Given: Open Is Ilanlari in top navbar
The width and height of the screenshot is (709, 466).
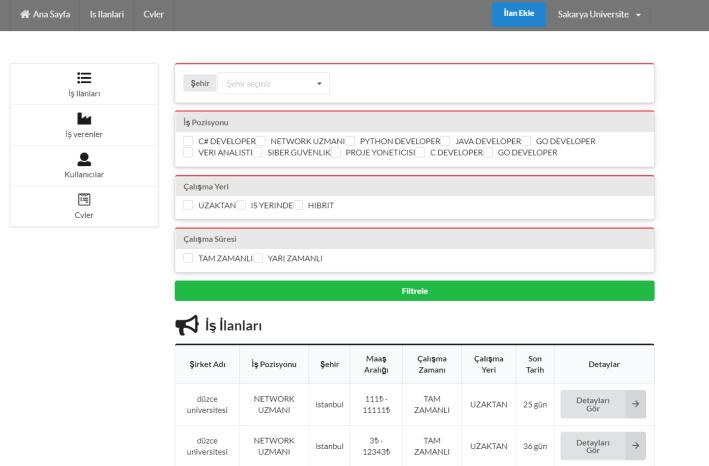Looking at the screenshot, I should [x=107, y=14].
